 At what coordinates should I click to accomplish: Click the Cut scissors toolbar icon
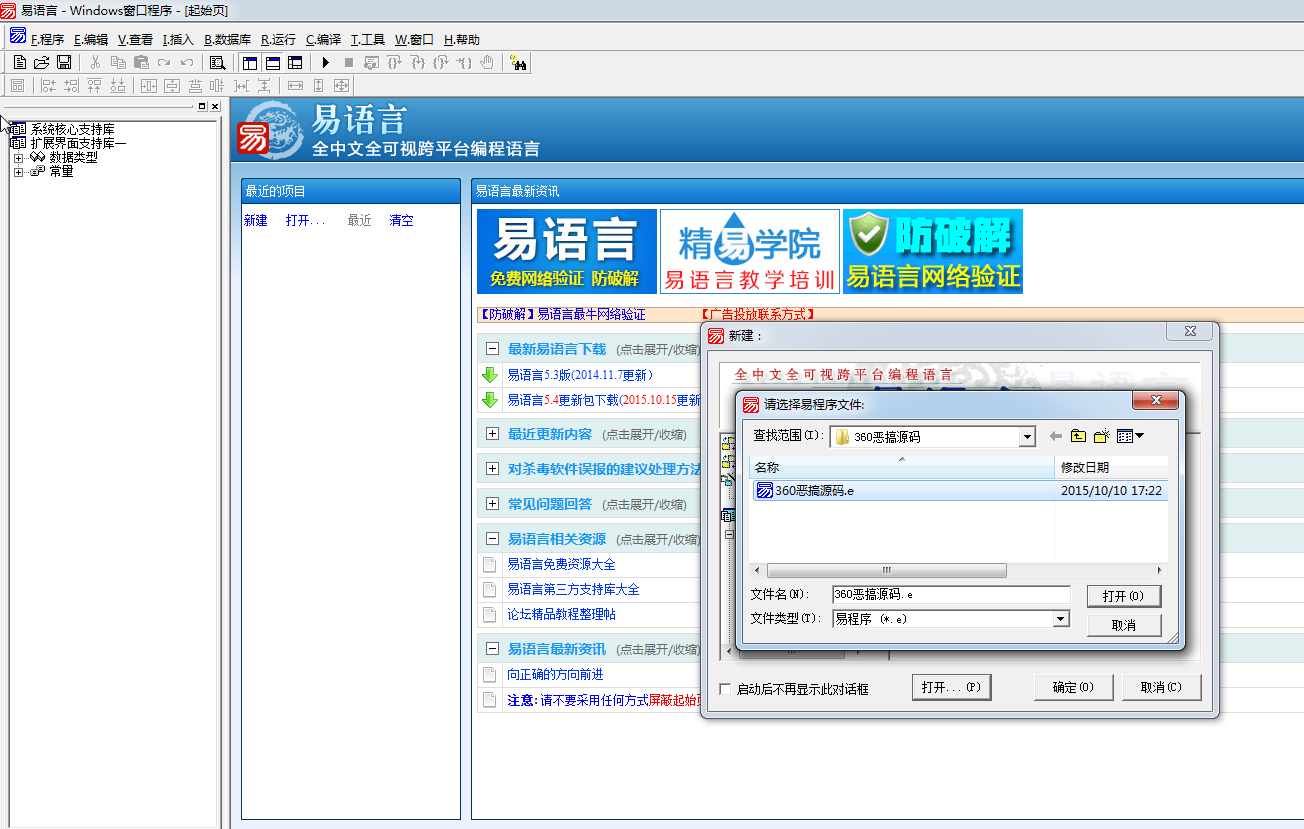pyautogui.click(x=95, y=62)
